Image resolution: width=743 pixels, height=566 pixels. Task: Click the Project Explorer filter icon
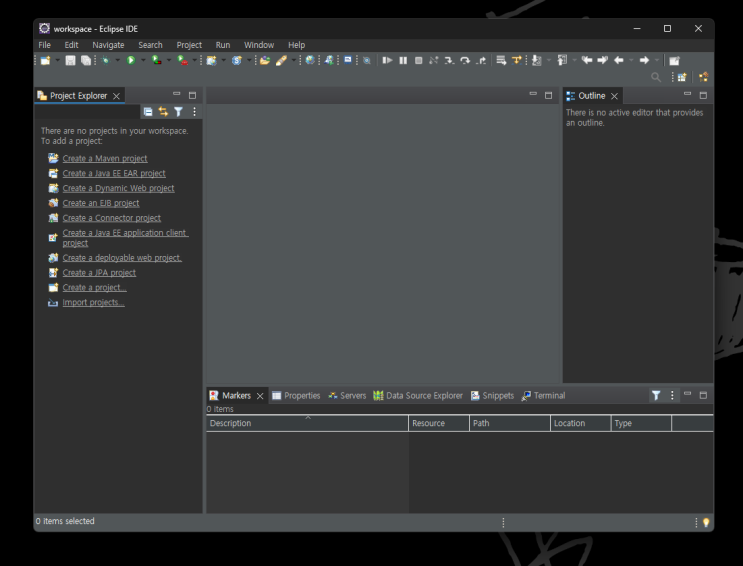[178, 113]
